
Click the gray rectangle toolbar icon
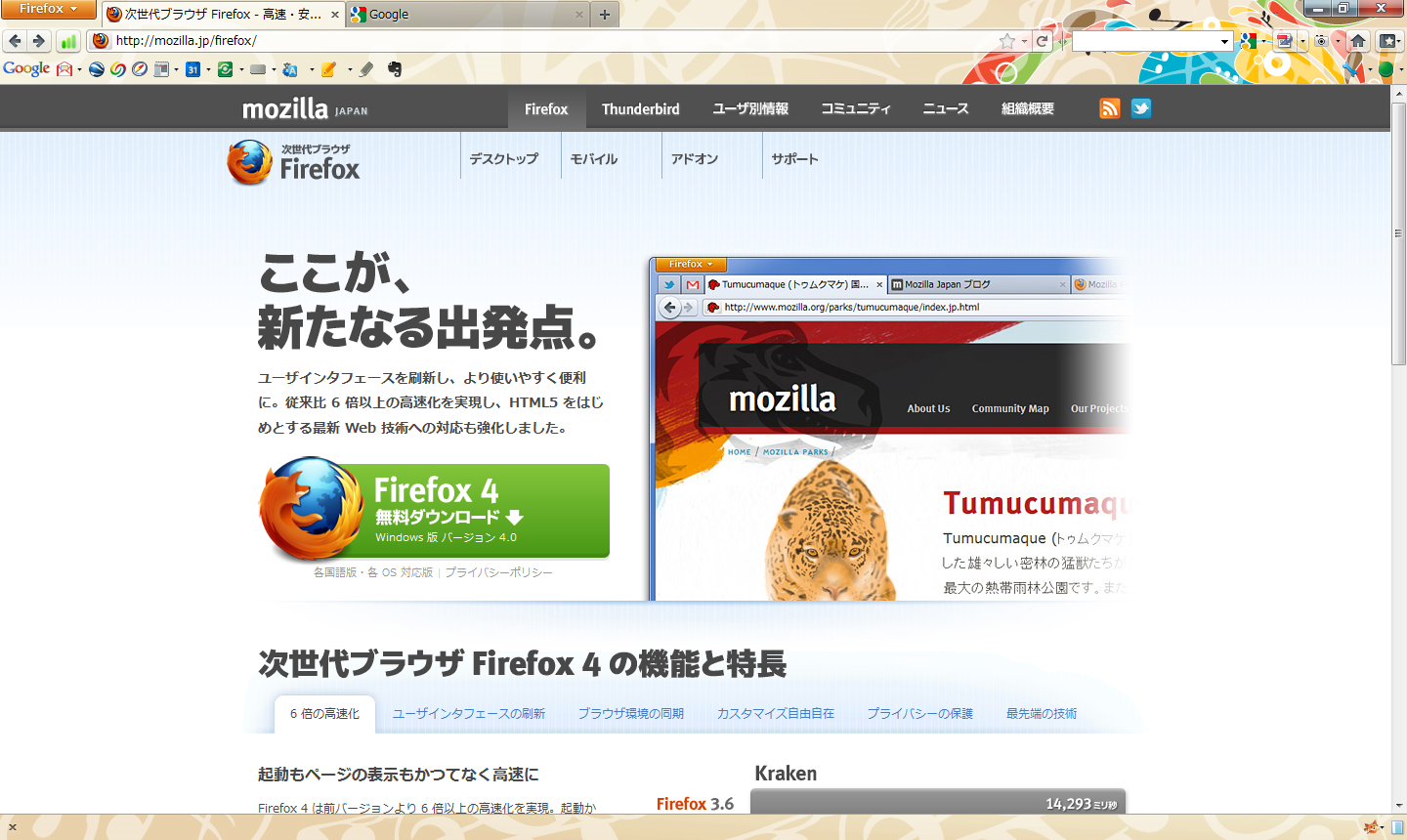click(x=258, y=69)
